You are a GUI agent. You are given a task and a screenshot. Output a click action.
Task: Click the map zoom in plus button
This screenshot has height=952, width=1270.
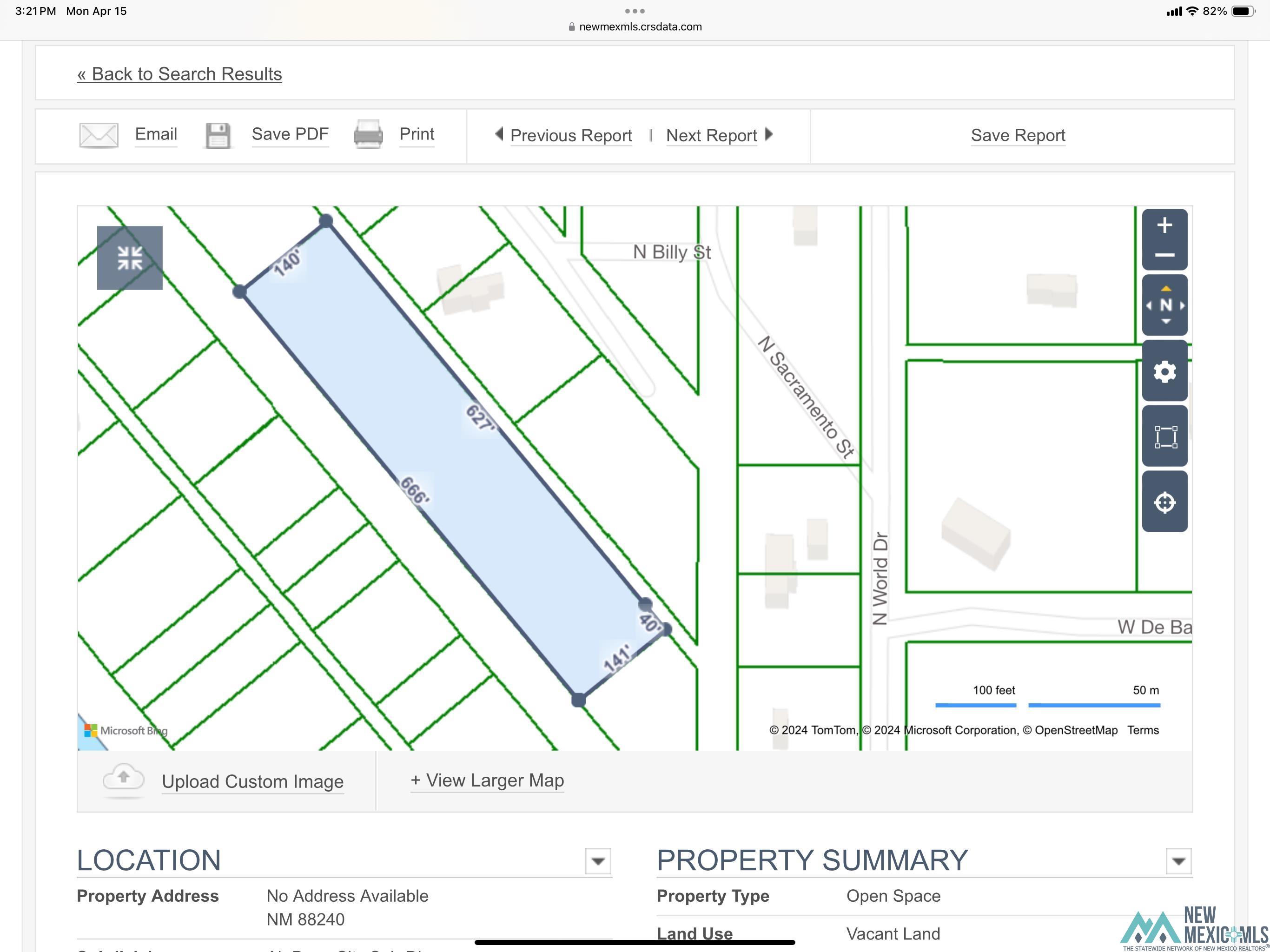click(1164, 225)
